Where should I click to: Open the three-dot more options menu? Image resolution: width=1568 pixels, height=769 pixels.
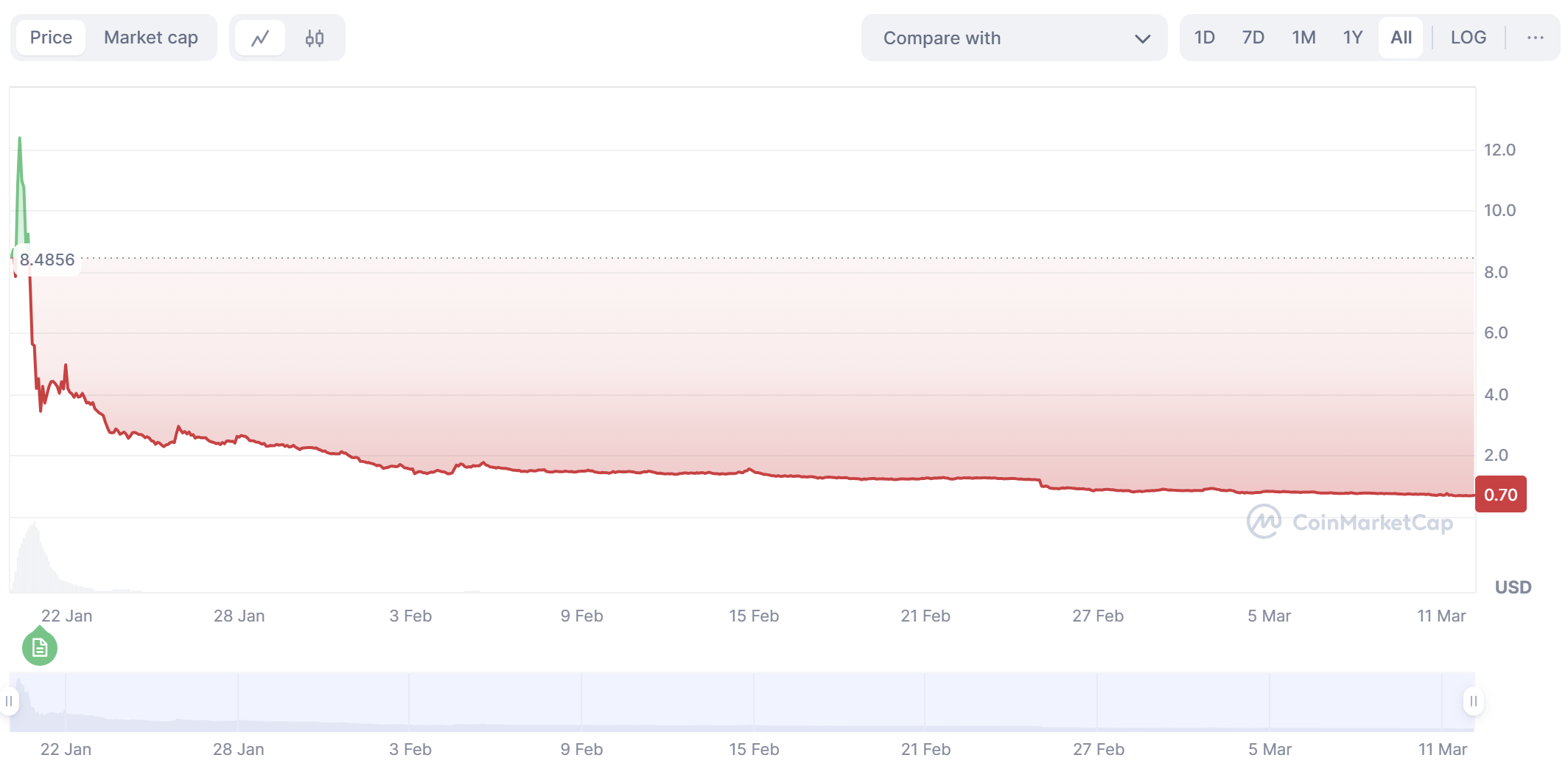(1535, 38)
